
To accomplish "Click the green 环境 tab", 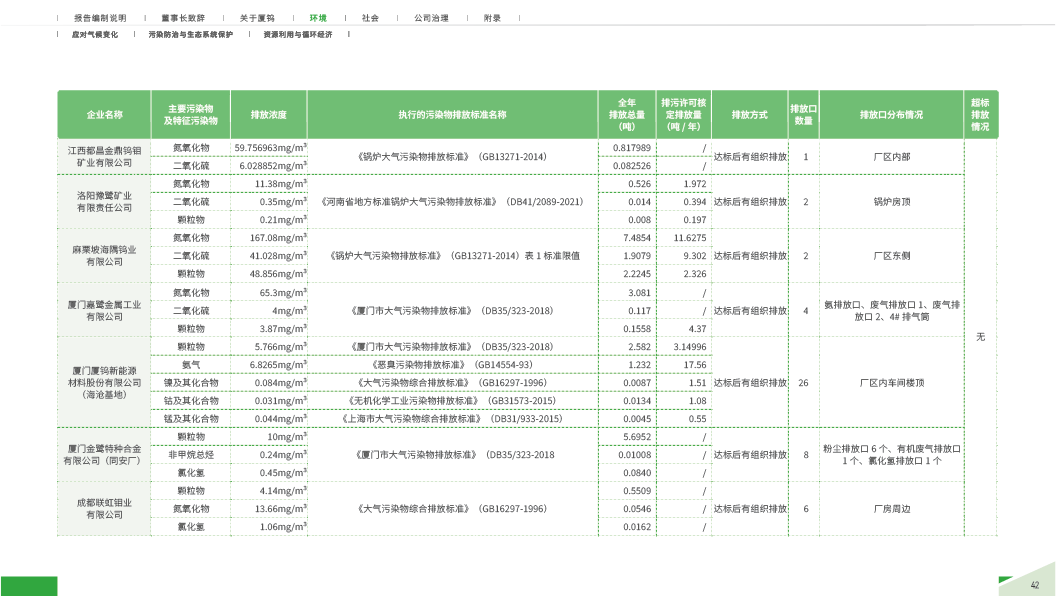I will pyautogui.click(x=318, y=18).
